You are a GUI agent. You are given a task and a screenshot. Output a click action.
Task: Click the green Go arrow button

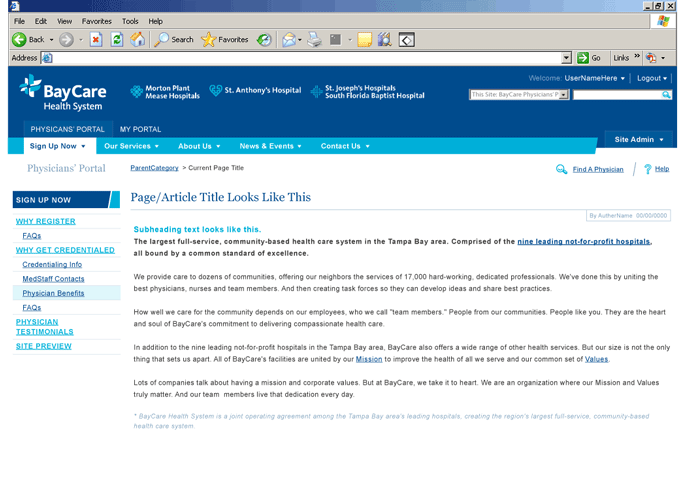tap(583, 58)
